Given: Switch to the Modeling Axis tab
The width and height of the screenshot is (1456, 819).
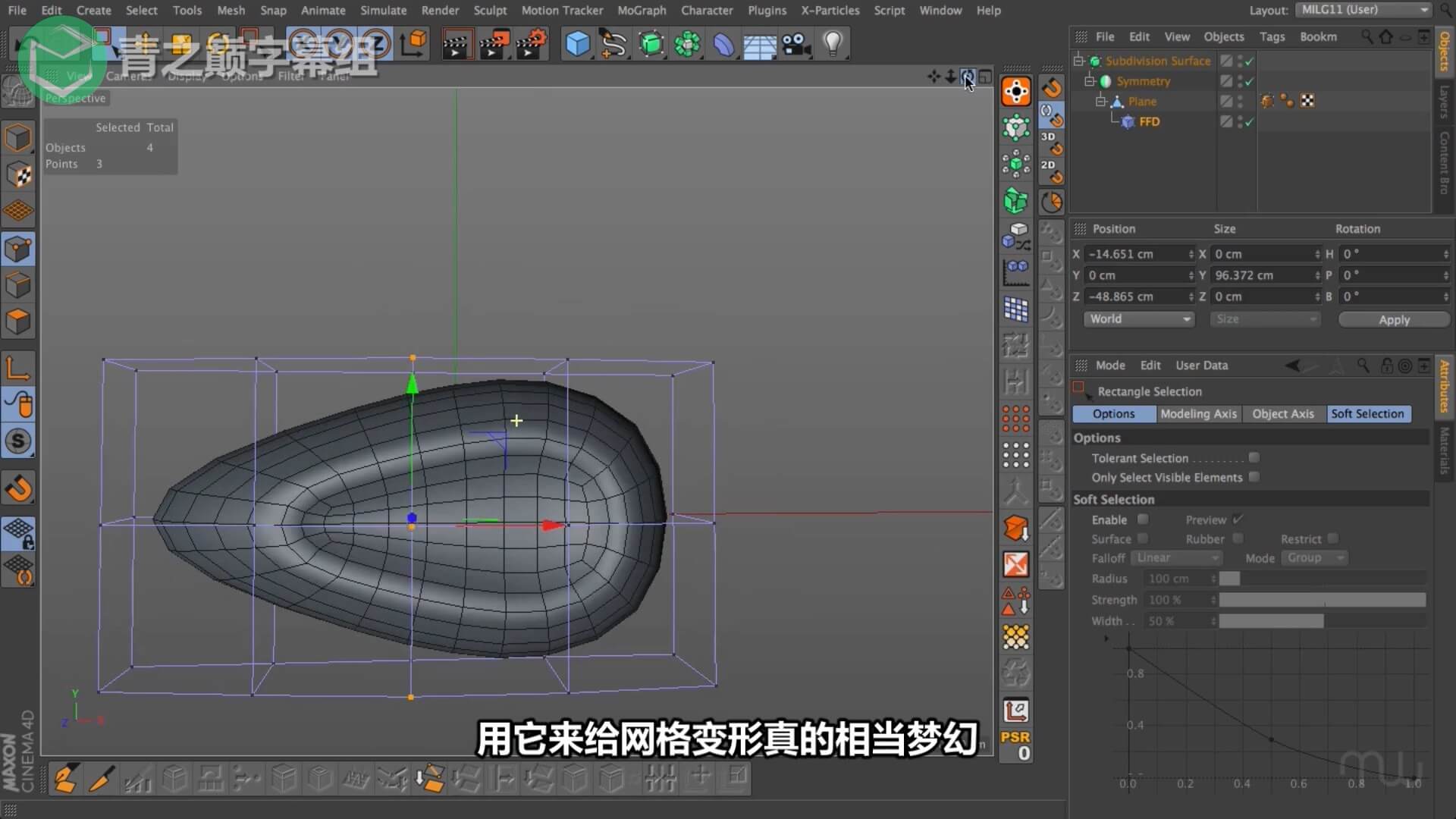Looking at the screenshot, I should click(x=1198, y=414).
